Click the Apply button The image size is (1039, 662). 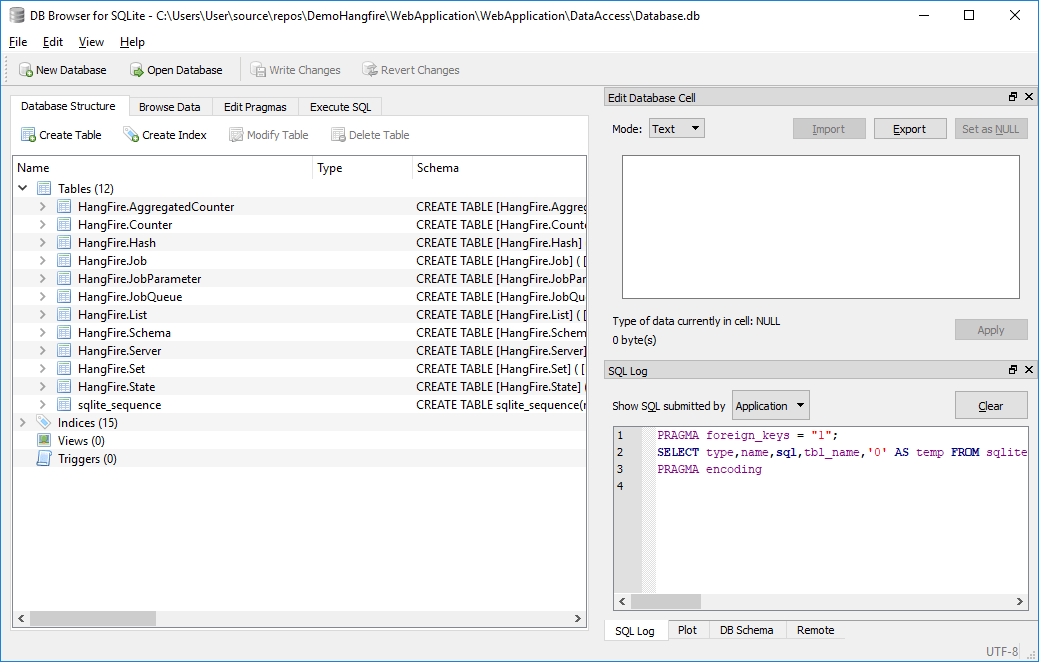point(991,329)
